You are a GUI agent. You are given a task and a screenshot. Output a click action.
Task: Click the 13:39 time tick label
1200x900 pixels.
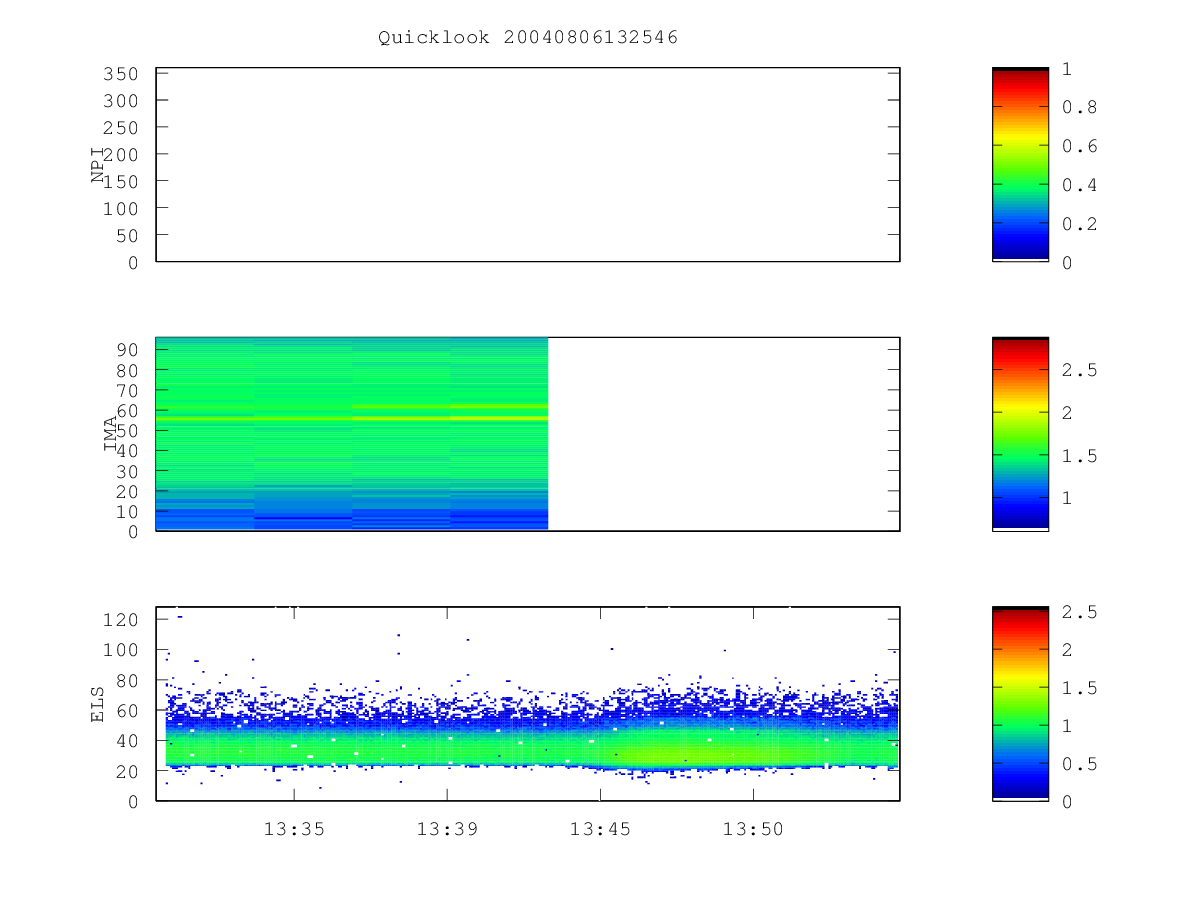[x=446, y=829]
